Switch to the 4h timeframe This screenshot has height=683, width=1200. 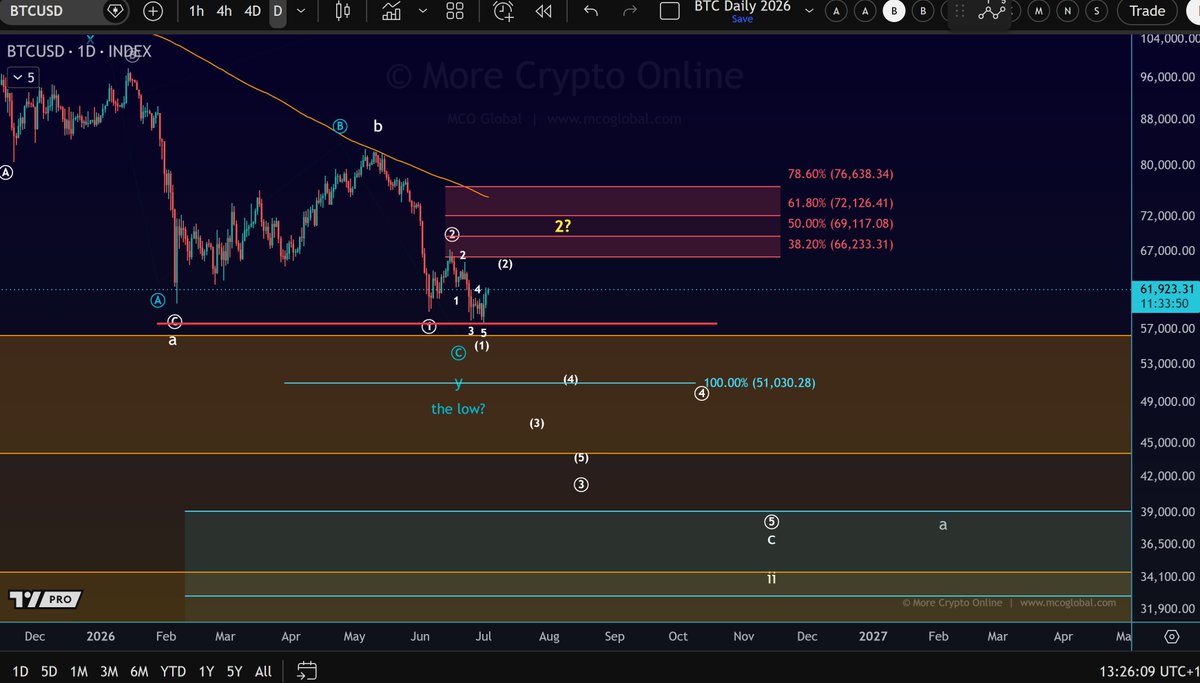click(224, 11)
